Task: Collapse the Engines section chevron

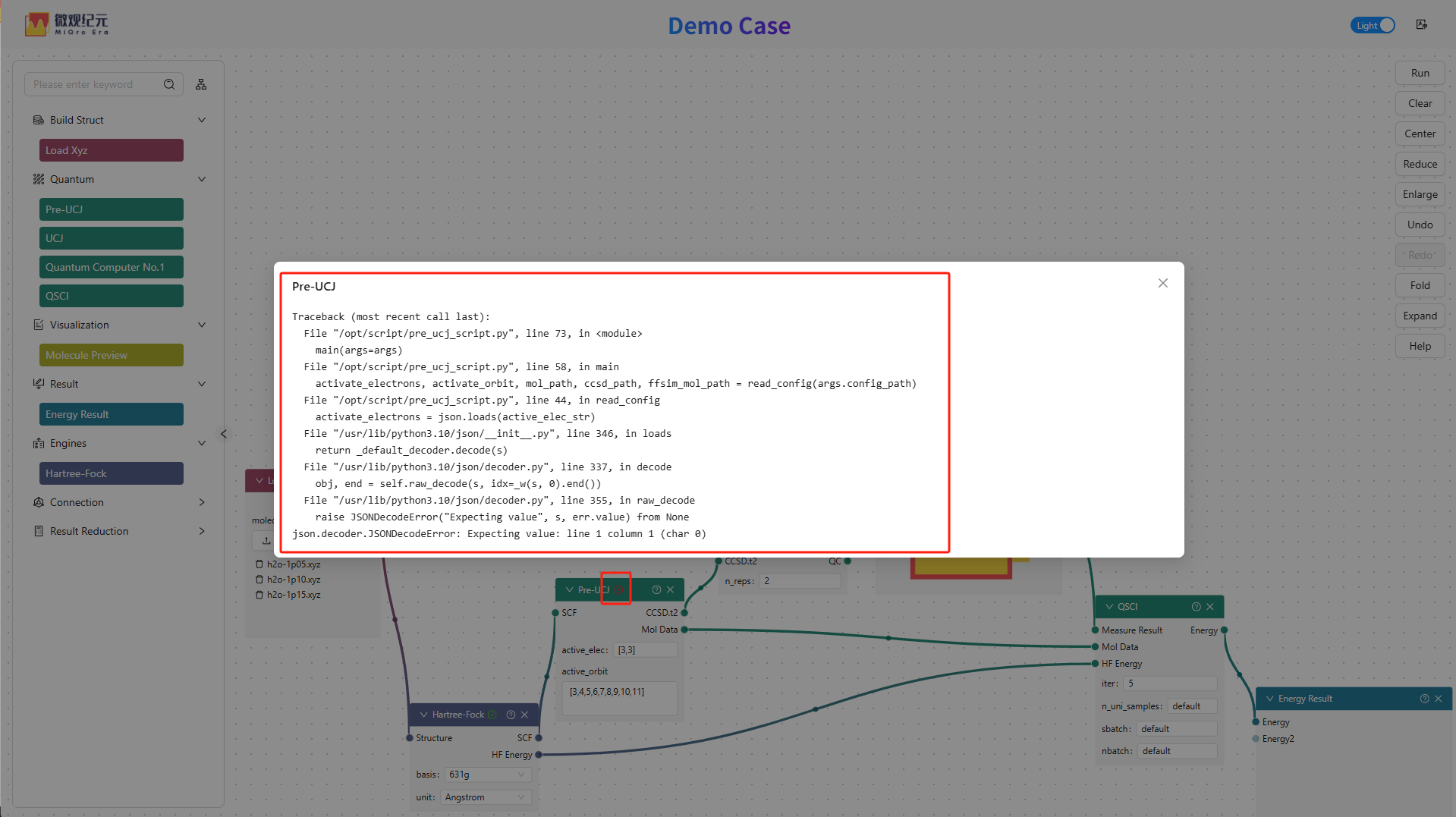Action: 202,443
